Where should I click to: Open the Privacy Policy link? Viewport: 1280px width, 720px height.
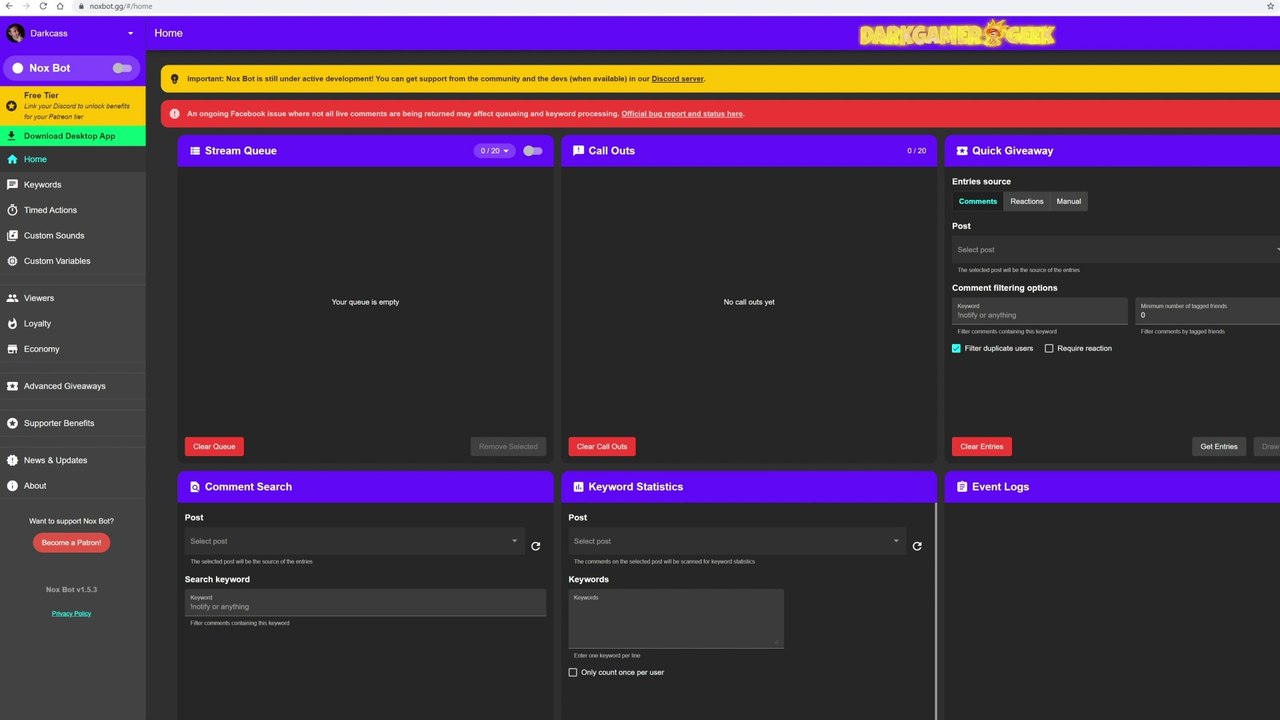coord(71,613)
